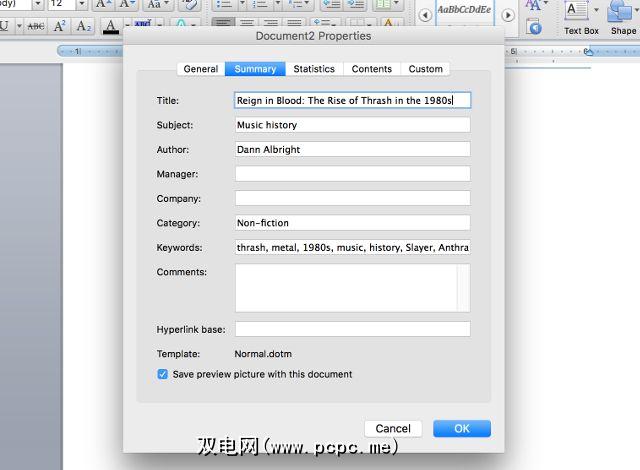
Task: Click into the Title field
Action: pyautogui.click(x=353, y=100)
